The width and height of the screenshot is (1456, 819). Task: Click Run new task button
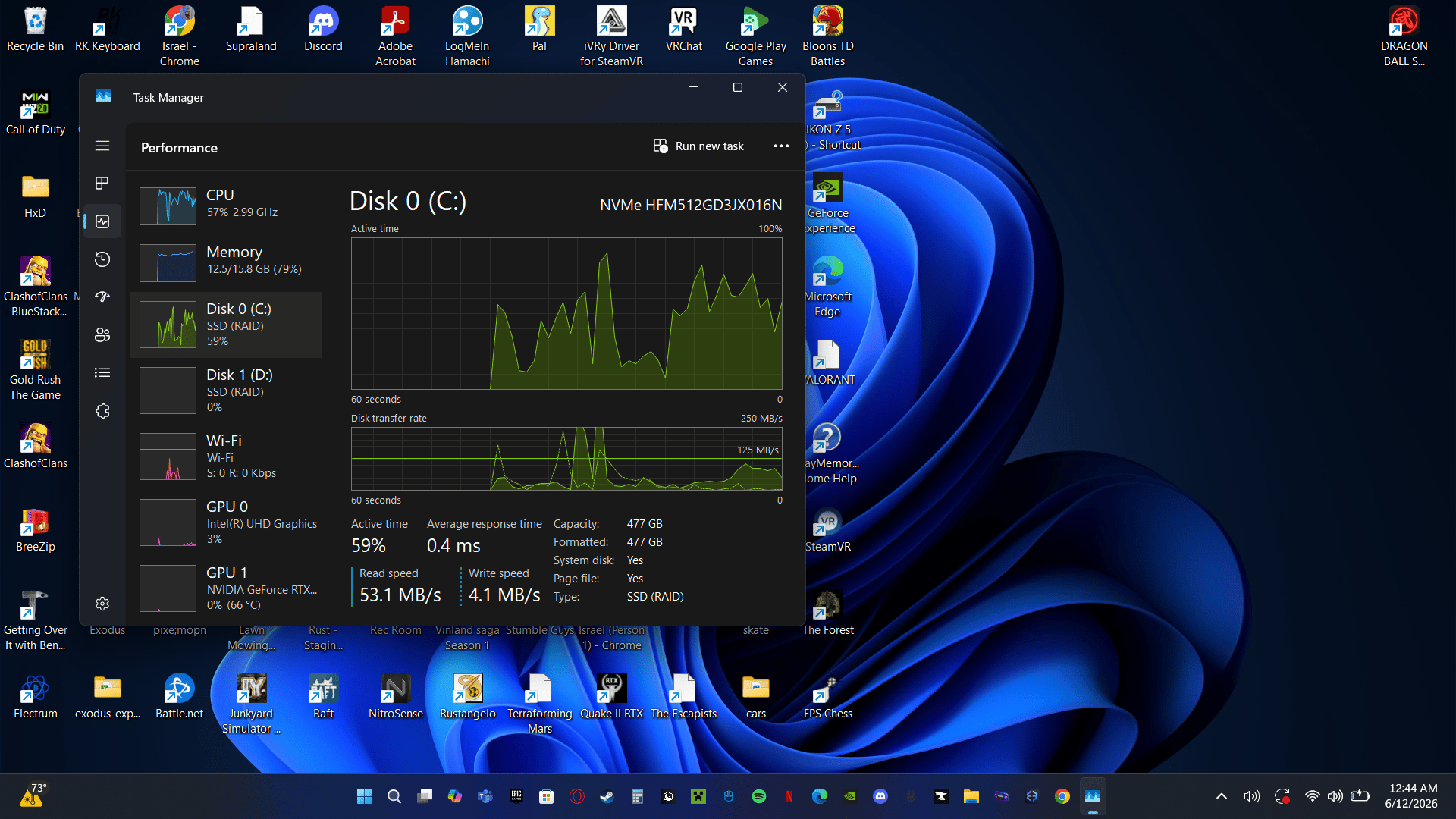[698, 146]
